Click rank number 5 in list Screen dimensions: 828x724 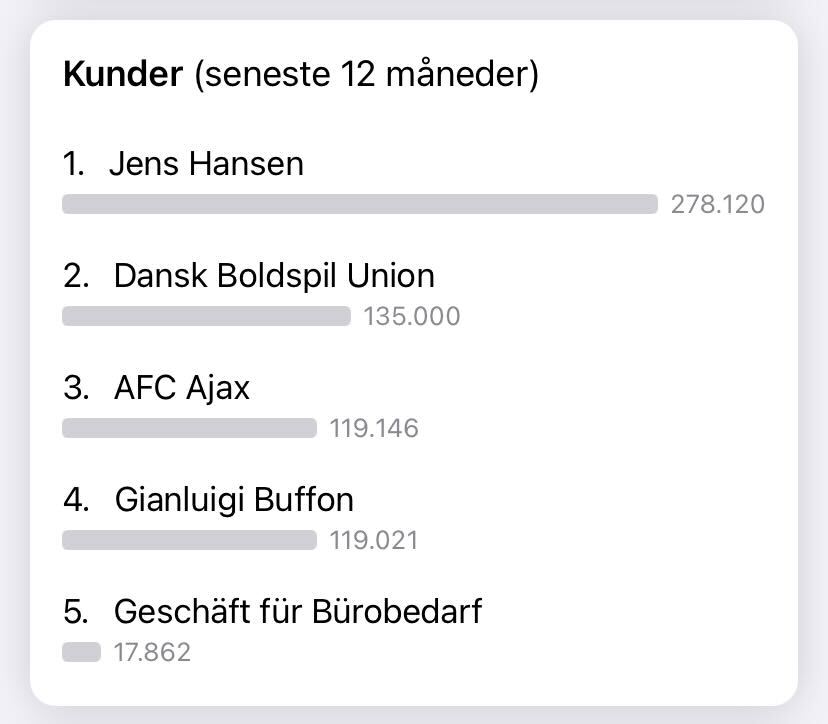76,612
